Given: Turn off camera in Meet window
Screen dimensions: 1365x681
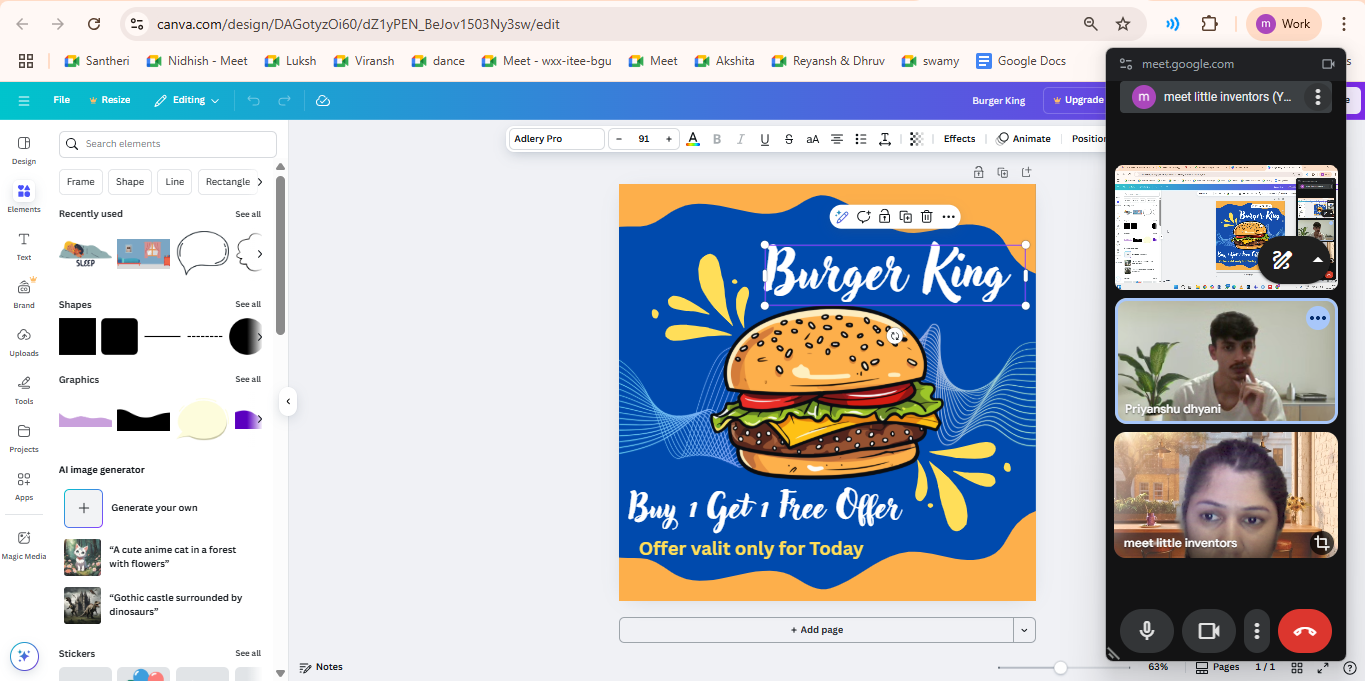Looking at the screenshot, I should click(x=1209, y=631).
